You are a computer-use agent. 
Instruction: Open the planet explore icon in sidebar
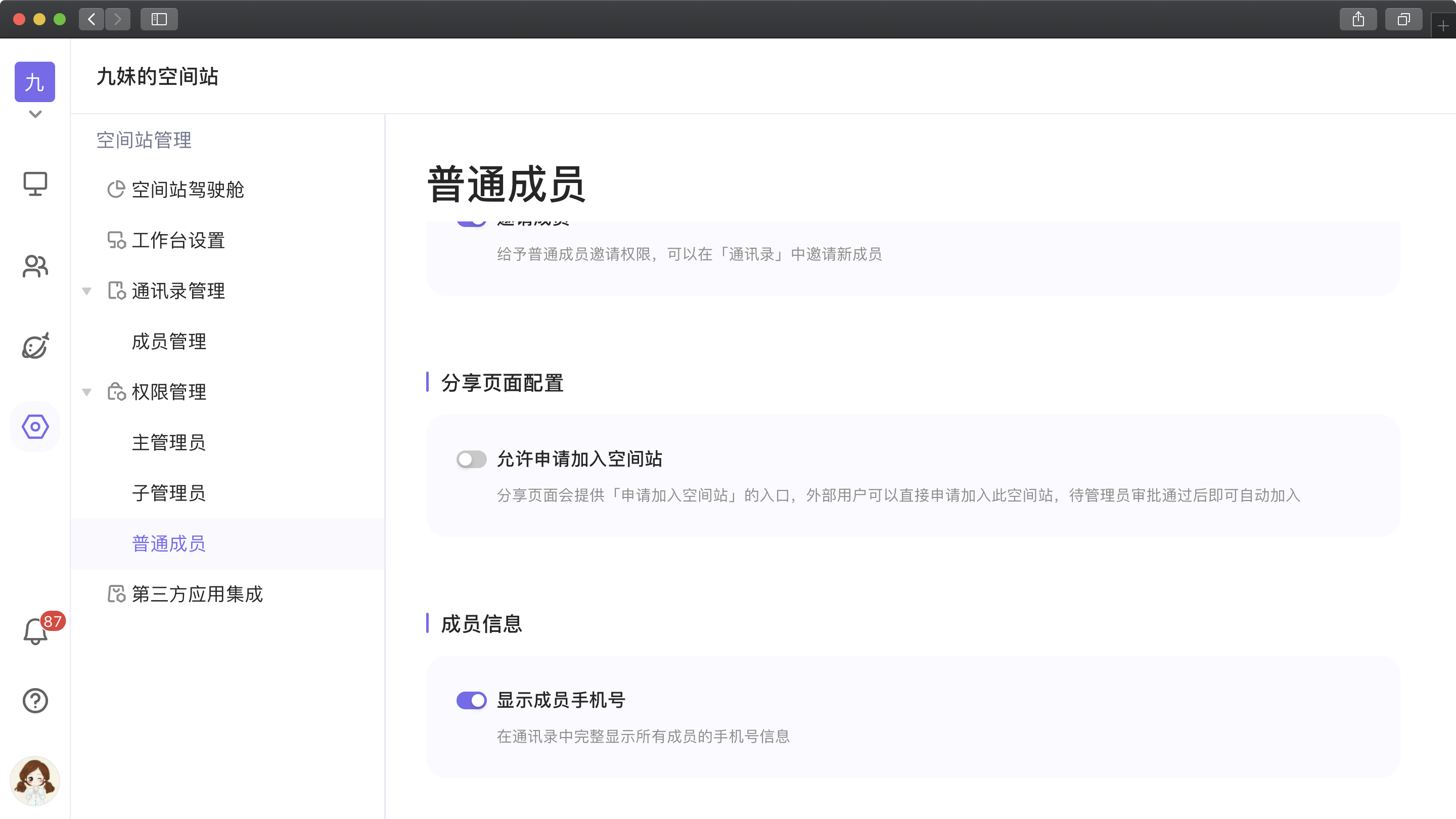35,345
